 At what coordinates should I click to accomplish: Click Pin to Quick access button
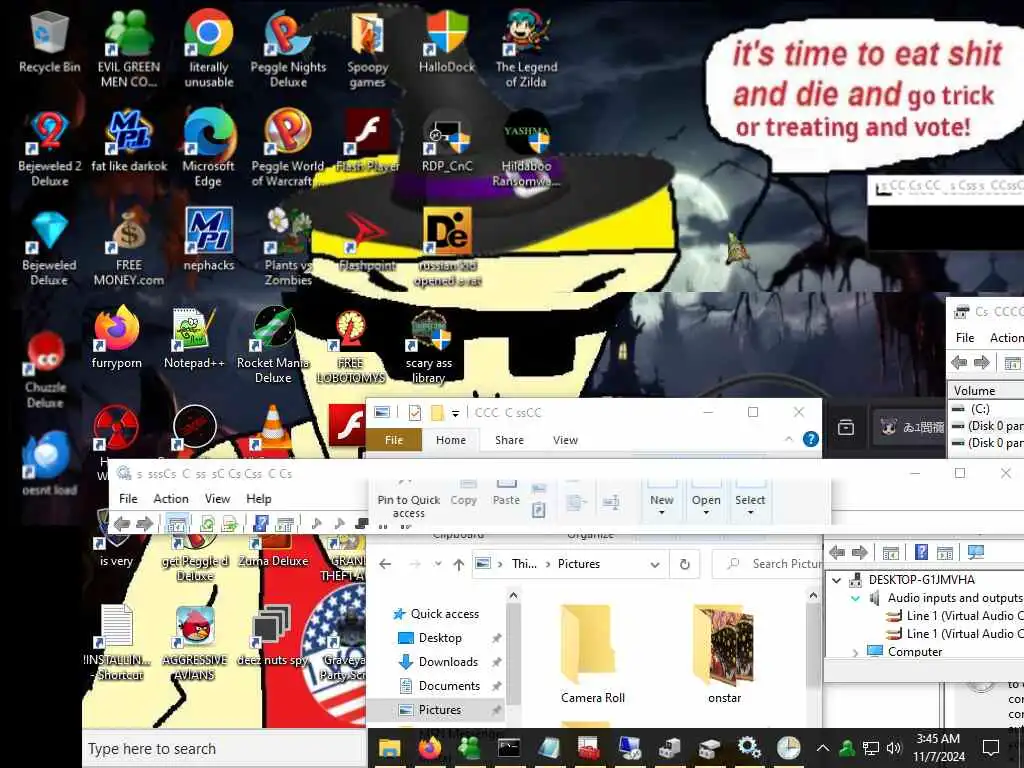pos(408,499)
